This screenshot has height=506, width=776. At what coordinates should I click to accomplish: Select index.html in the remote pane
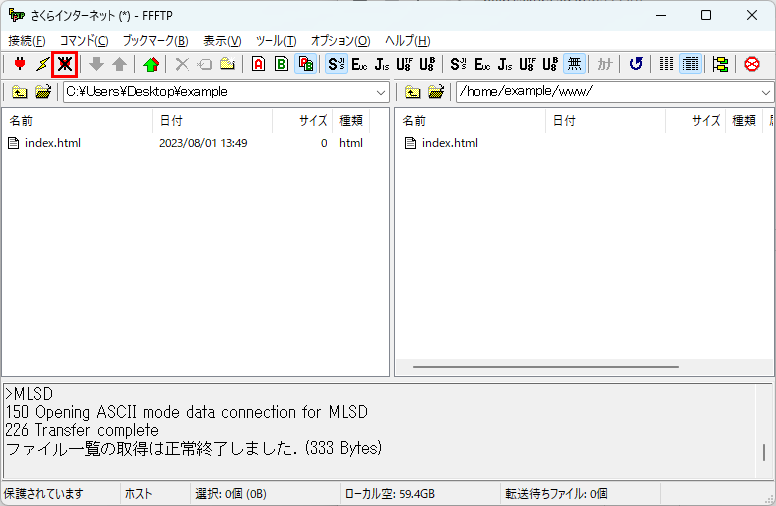(449, 143)
